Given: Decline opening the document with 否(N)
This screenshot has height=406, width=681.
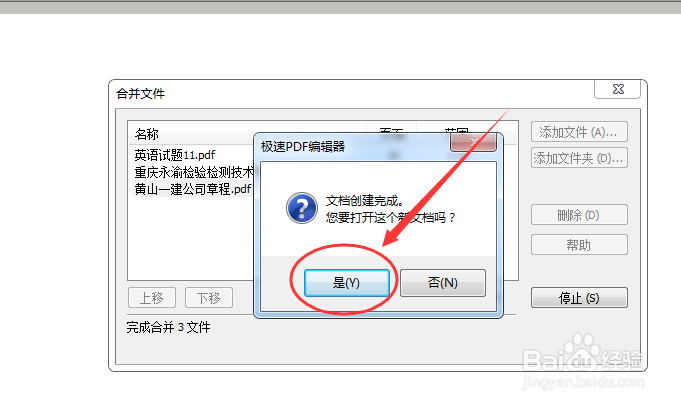Looking at the screenshot, I should point(443,283).
